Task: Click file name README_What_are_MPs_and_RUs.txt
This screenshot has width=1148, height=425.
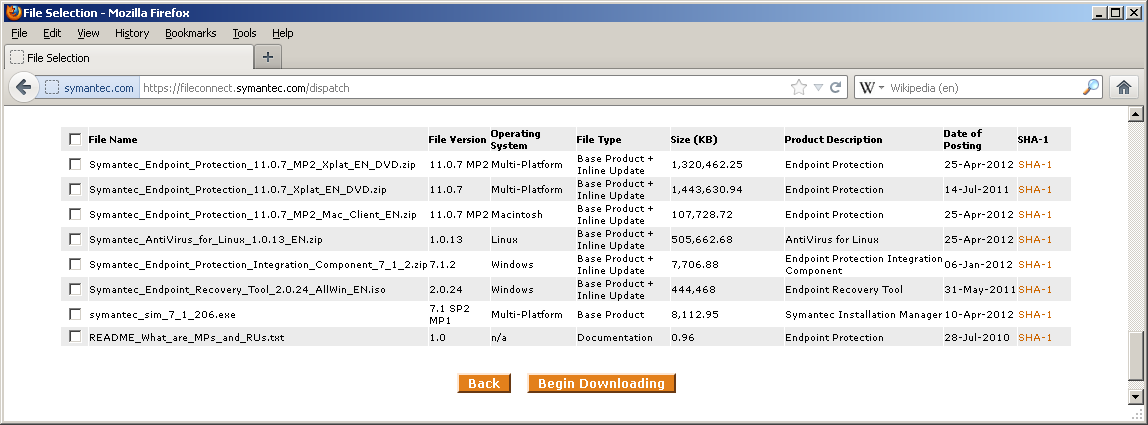Action: tap(187, 338)
